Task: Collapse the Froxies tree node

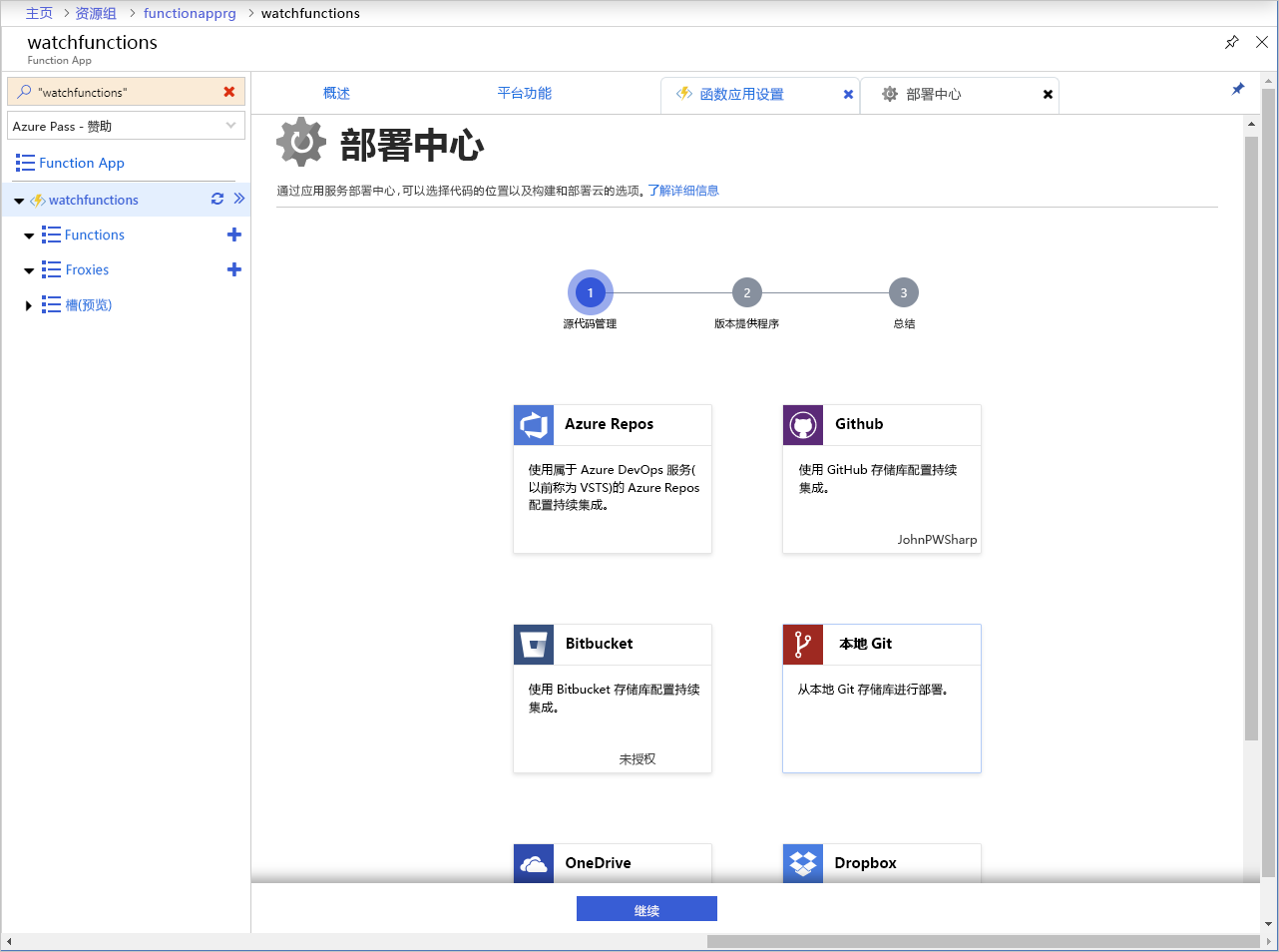Action: click(x=29, y=270)
